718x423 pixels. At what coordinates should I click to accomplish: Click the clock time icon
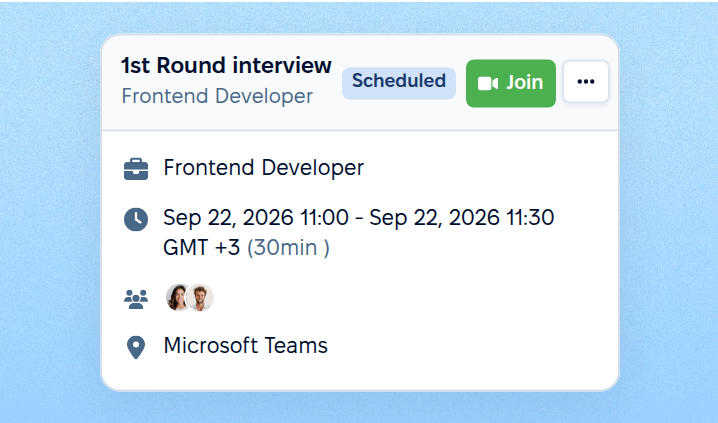point(136,219)
